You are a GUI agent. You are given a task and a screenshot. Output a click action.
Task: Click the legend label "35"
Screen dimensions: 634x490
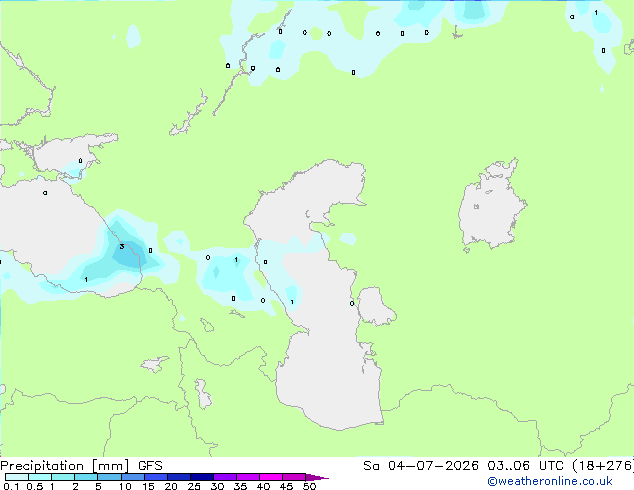point(240,486)
